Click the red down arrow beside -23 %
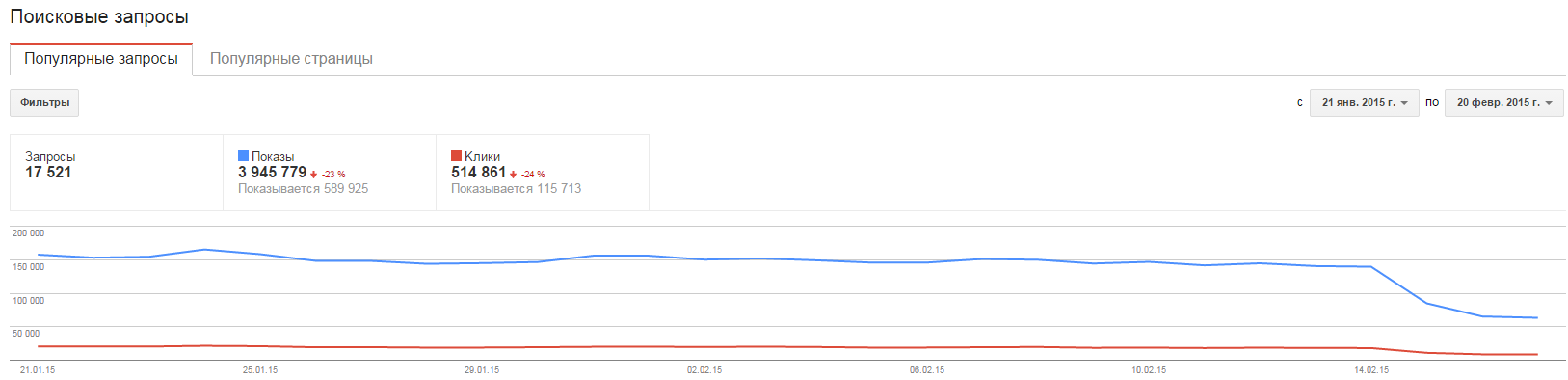Image resolution: width=1568 pixels, height=380 pixels. [x=314, y=175]
